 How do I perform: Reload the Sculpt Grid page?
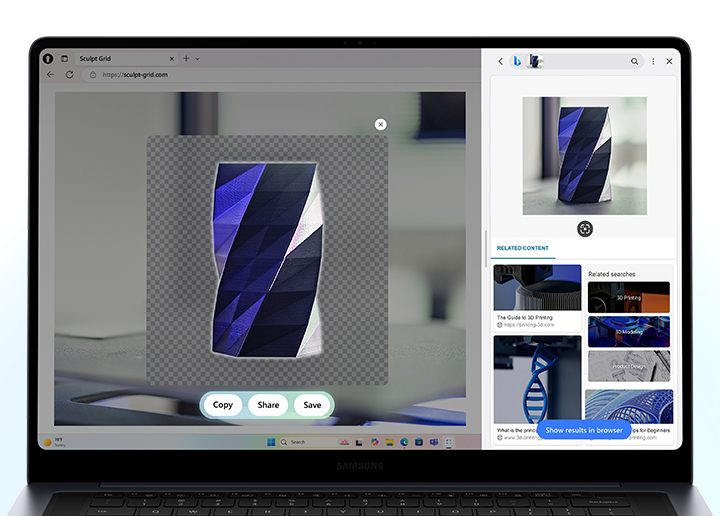click(x=69, y=75)
